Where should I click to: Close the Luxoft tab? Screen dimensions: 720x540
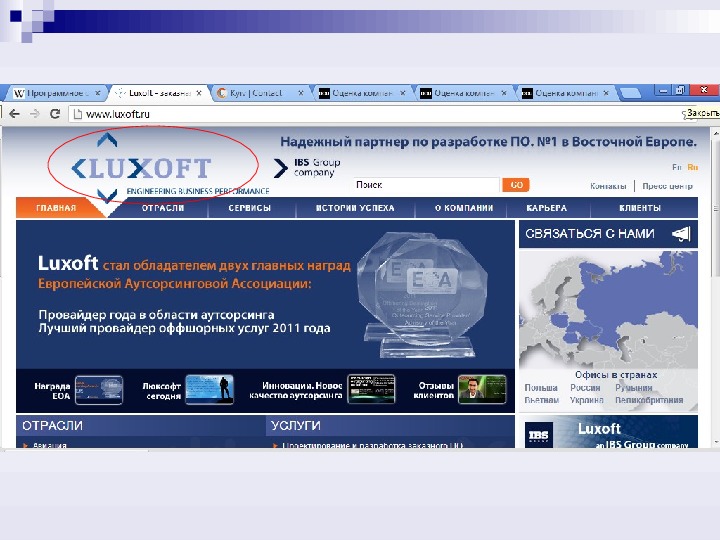pyautogui.click(x=199, y=93)
